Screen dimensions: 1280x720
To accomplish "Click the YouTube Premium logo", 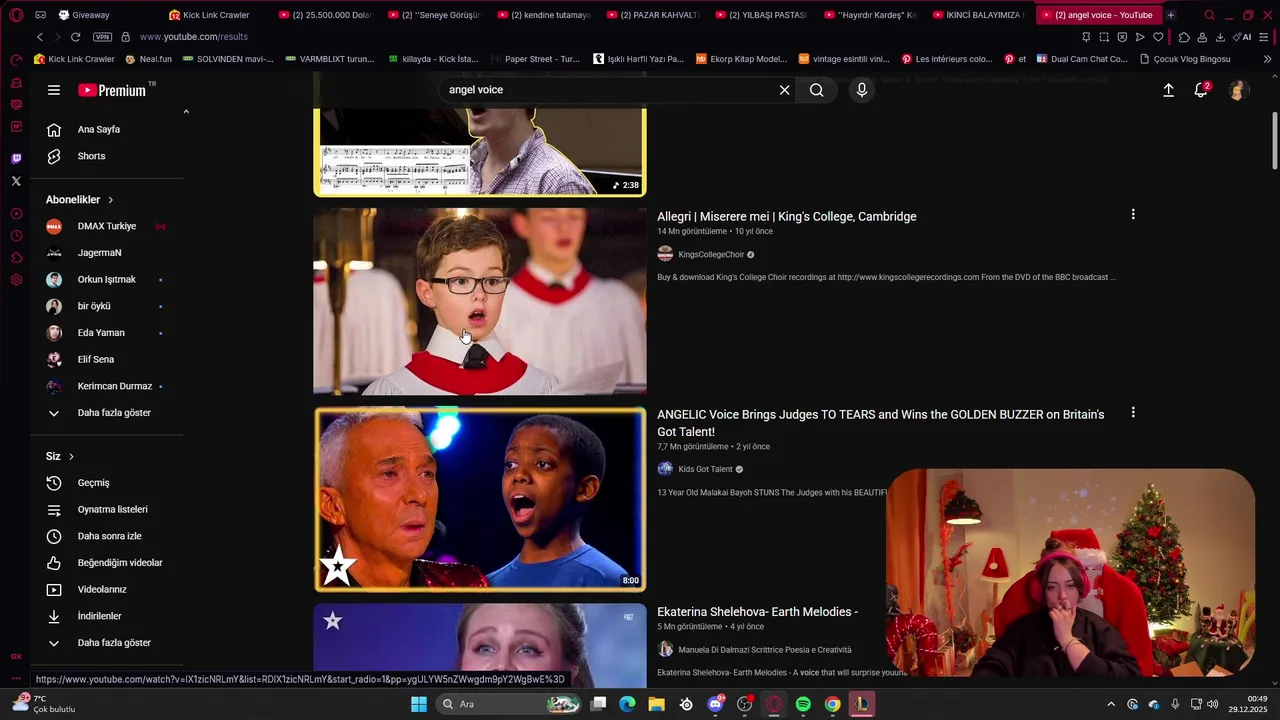I will coord(113,90).
